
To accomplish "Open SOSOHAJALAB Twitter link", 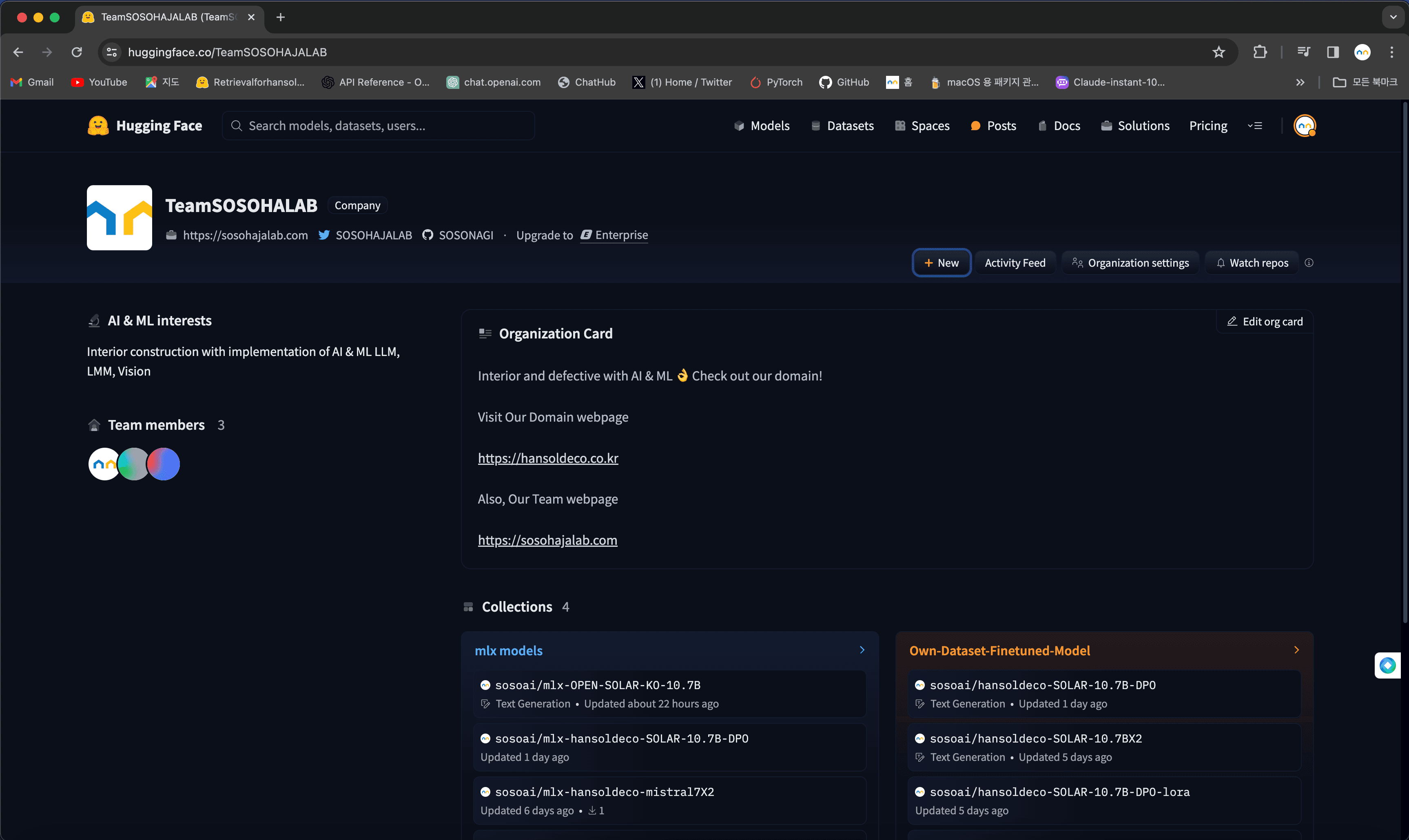I will click(x=365, y=235).
